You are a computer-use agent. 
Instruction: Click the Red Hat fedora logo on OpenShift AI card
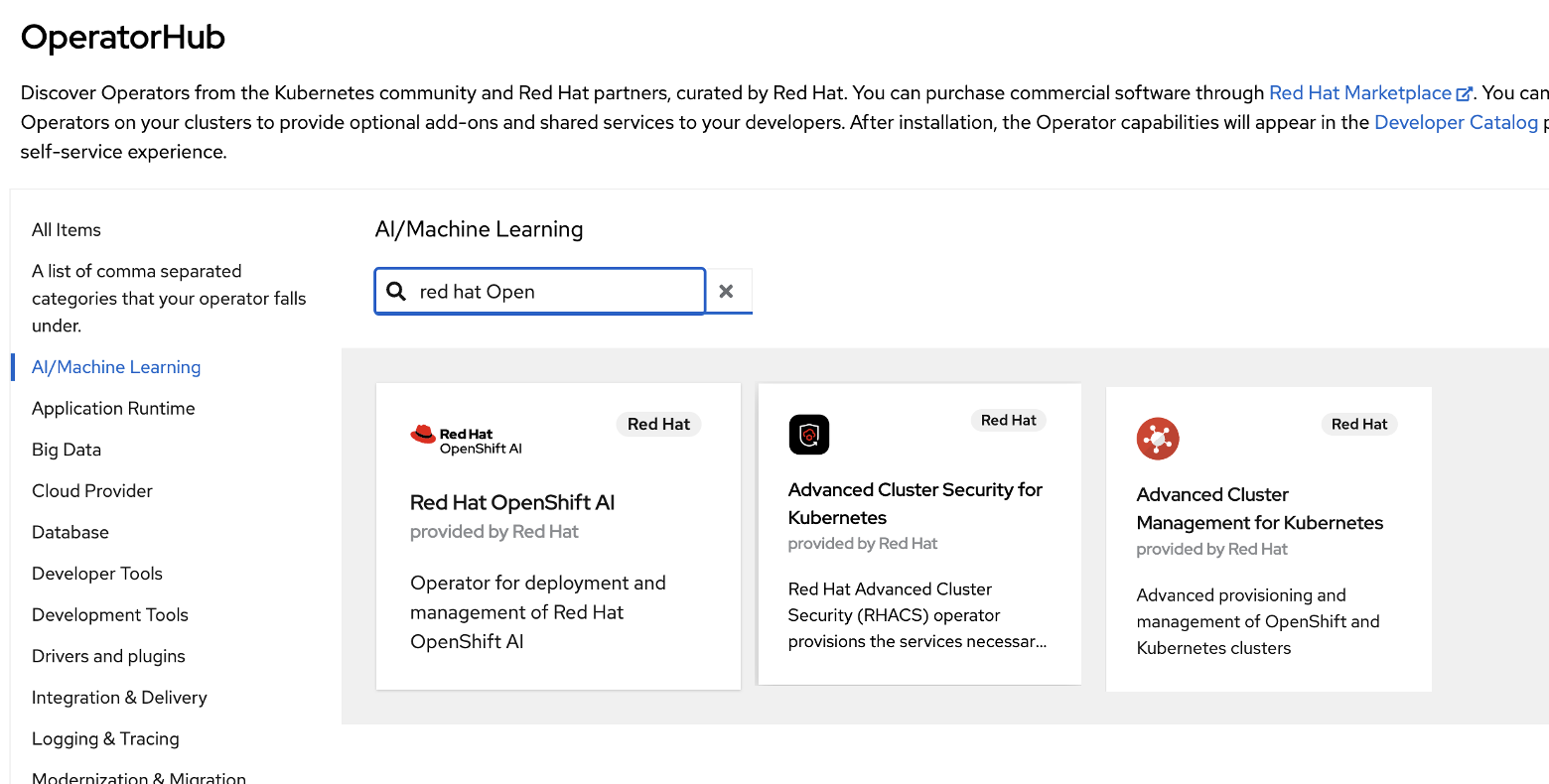coord(422,435)
